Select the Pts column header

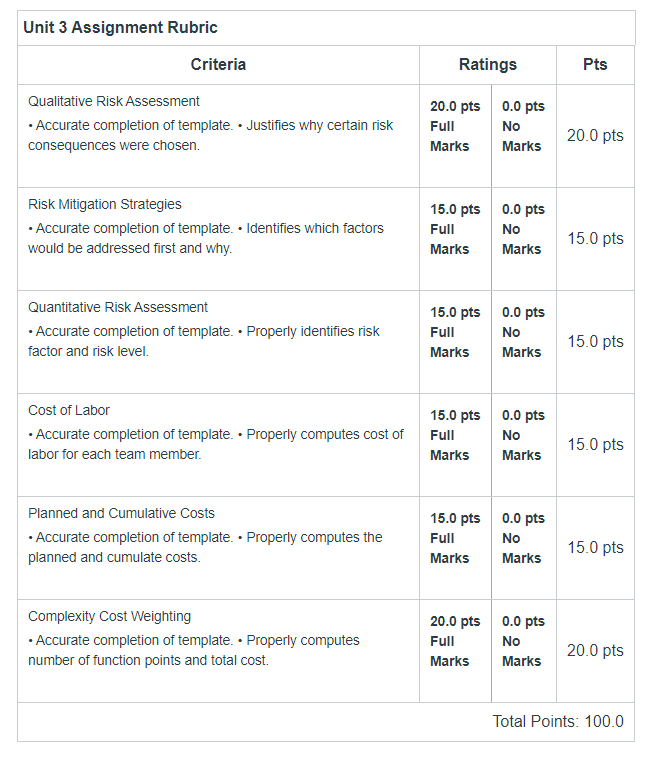pyautogui.click(x=595, y=64)
